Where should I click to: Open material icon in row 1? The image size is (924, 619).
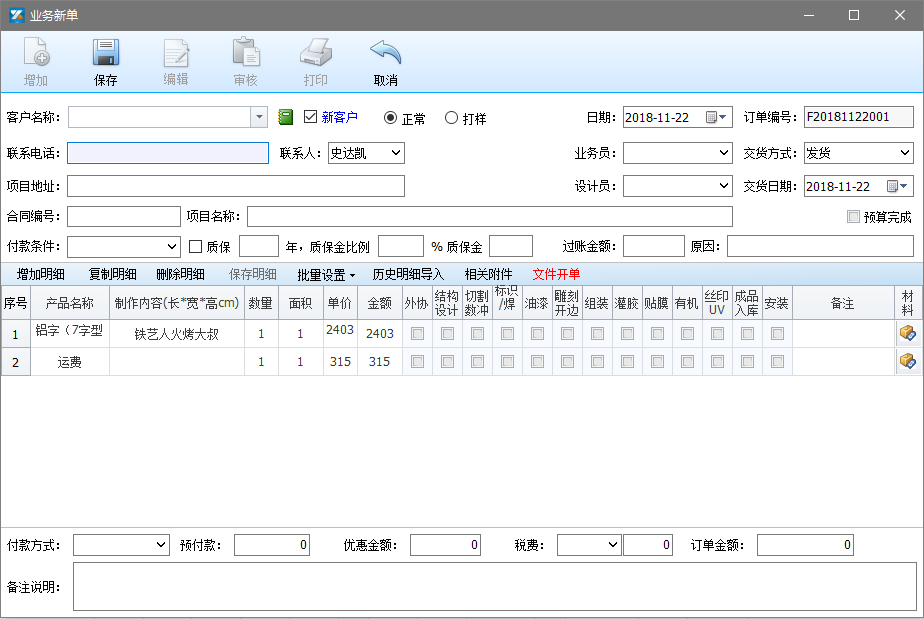tap(908, 334)
